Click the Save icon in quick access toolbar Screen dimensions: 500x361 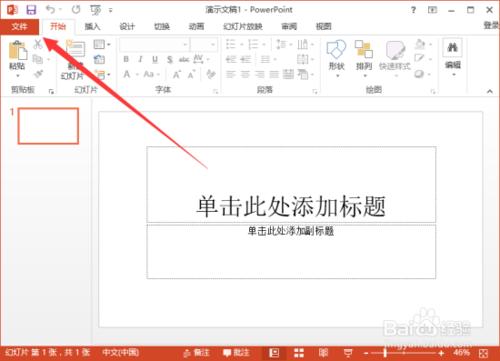pyautogui.click(x=31, y=10)
